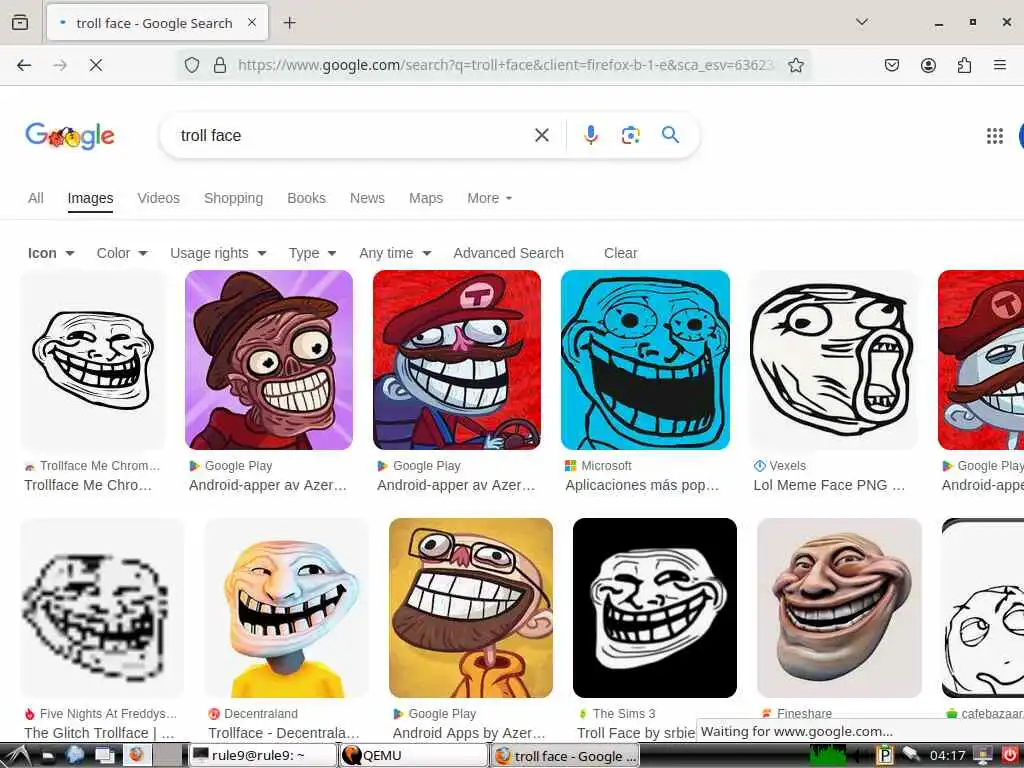This screenshot has height=768, width=1024.
Task: Switch to the News tab
Action: 367,198
